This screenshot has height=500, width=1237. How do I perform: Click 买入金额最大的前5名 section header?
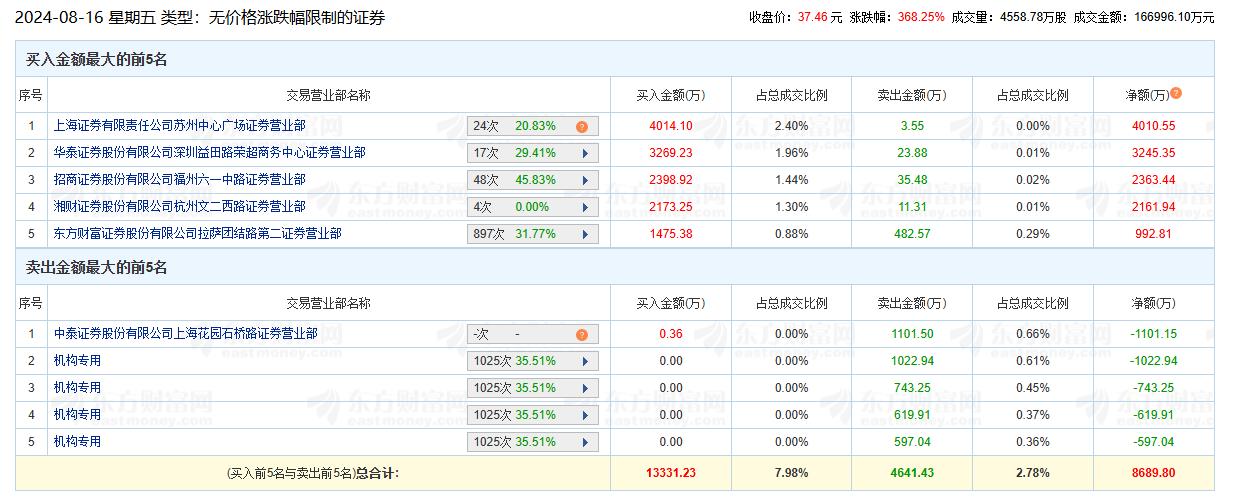coord(96,60)
